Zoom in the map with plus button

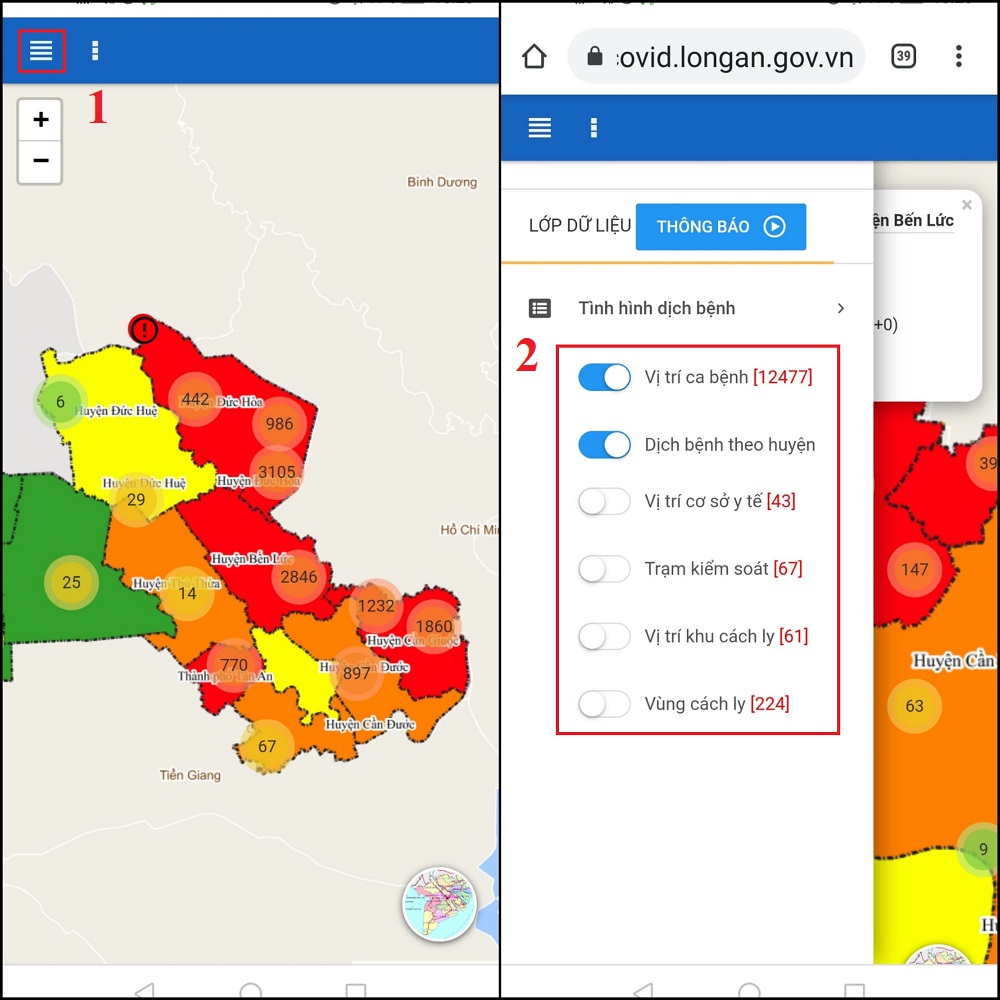click(x=40, y=119)
